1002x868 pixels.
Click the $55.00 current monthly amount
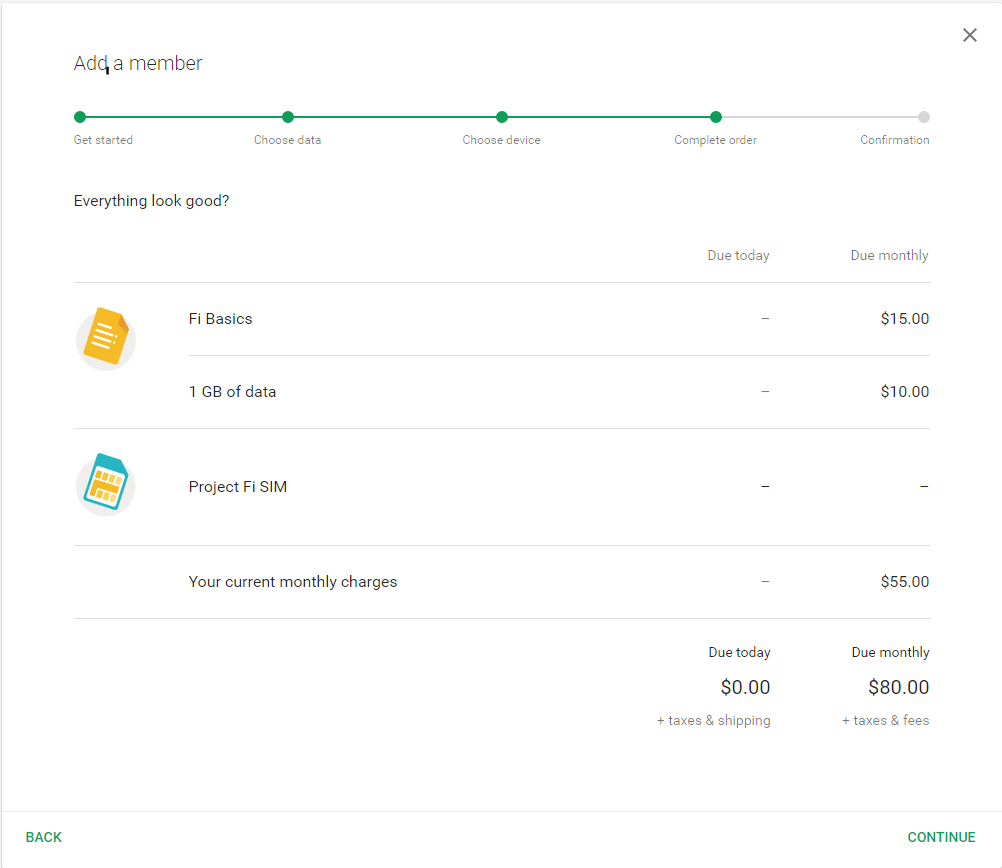coord(904,582)
